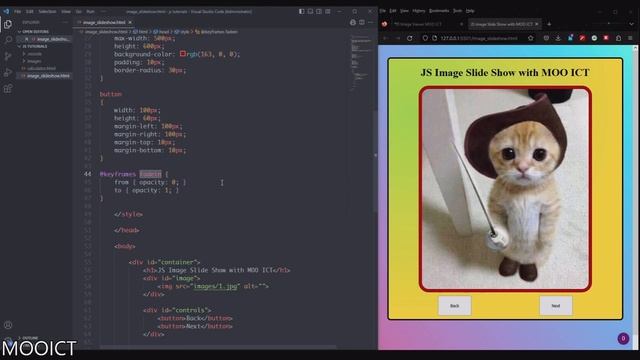Go back in Firefox navigation
The height and width of the screenshot is (360, 640).
385,38
